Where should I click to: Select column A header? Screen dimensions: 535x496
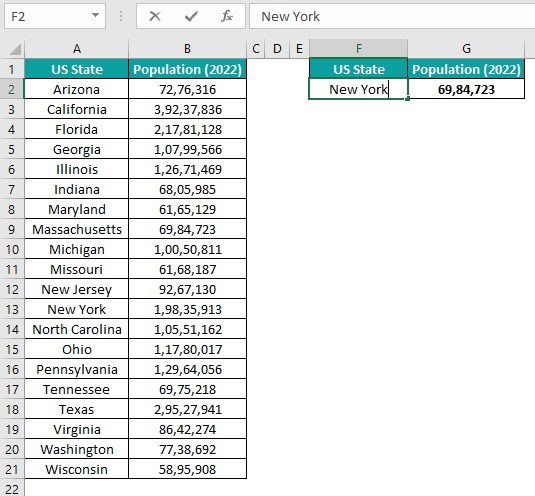tap(77, 49)
